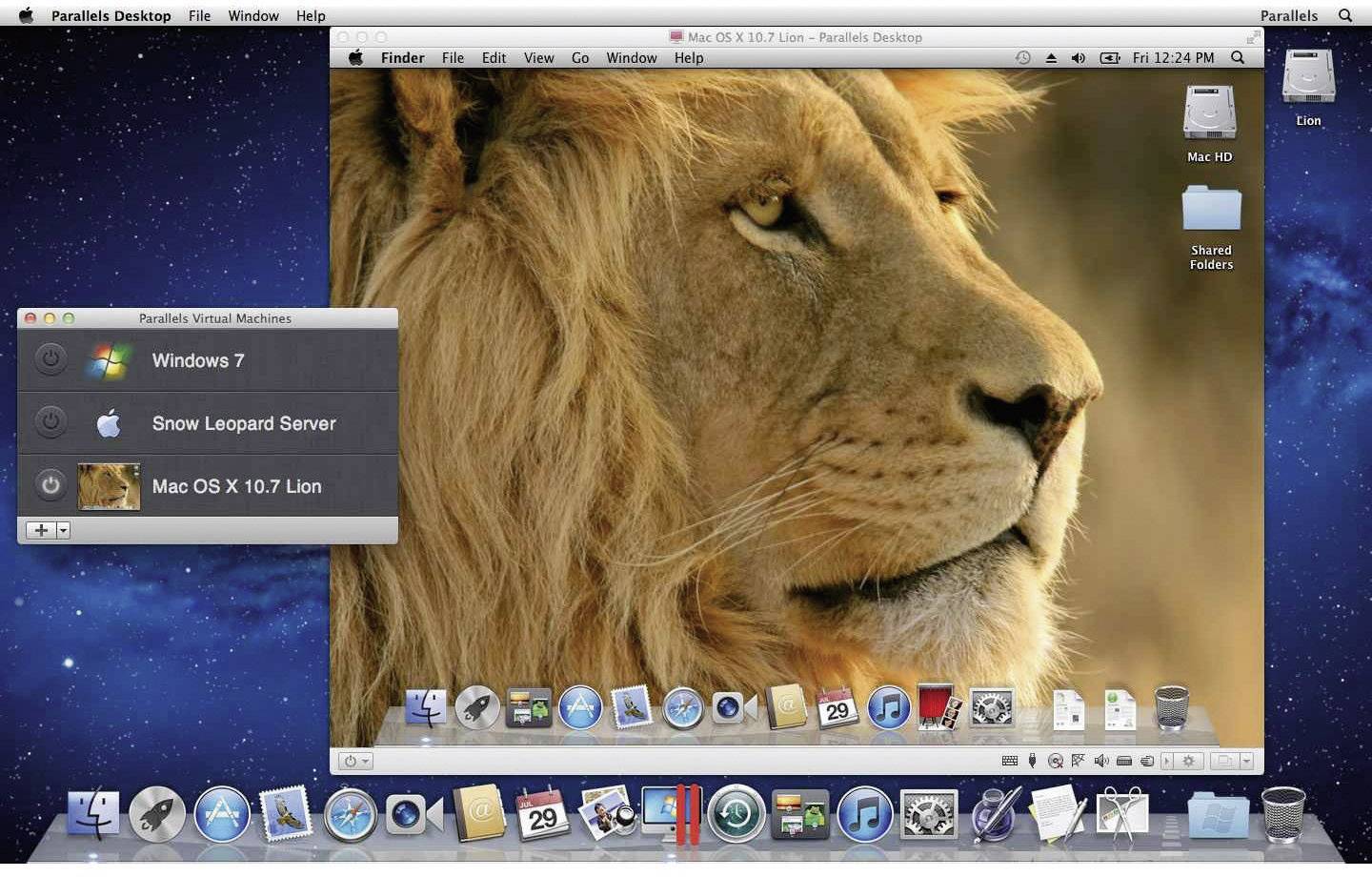Click the eject icon in guest menu bar

click(1051, 57)
